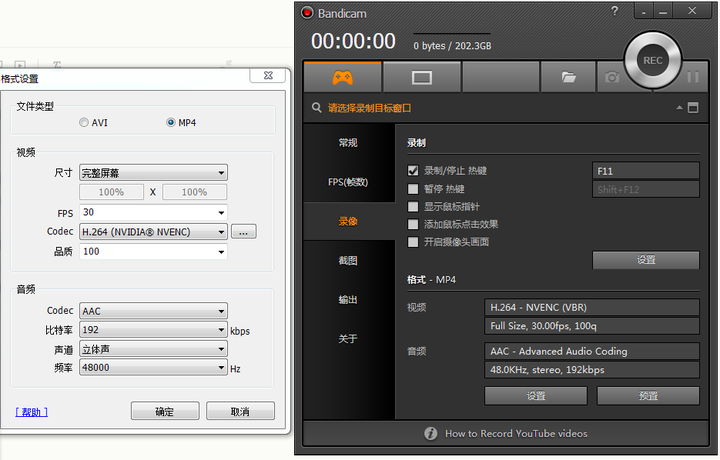Close the 格式设置 dialog
This screenshot has width=720, height=460.
coord(269,75)
